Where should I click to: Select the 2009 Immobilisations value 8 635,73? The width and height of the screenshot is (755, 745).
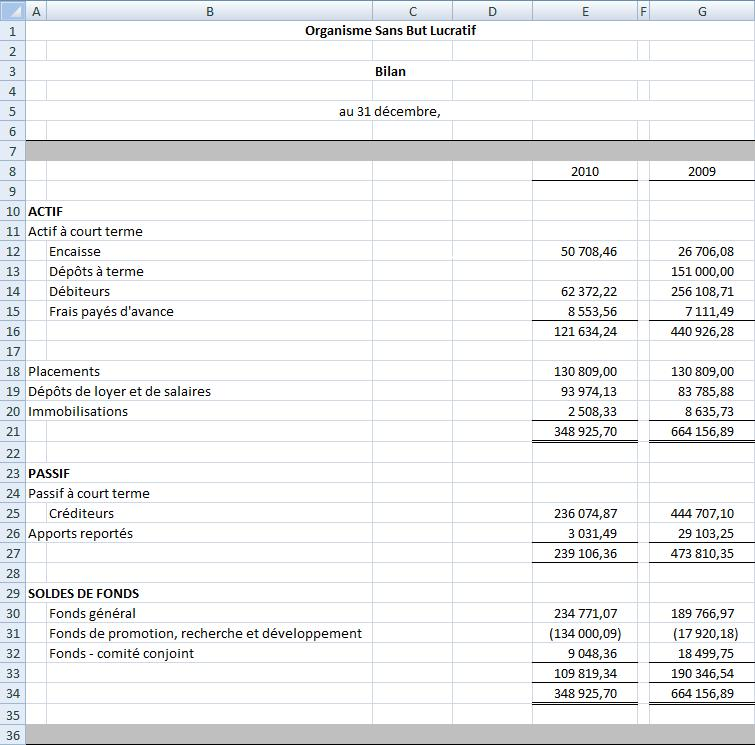pyautogui.click(x=701, y=411)
